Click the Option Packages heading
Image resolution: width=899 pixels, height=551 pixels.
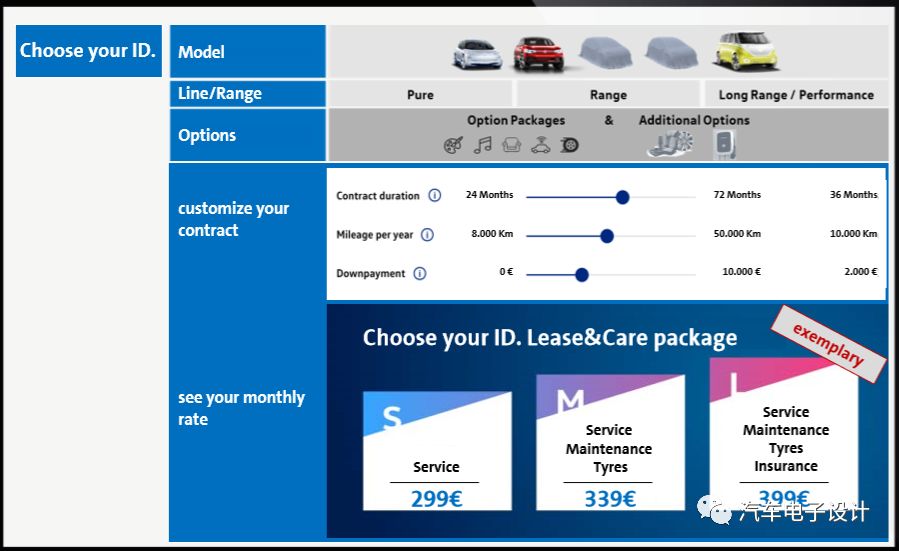(516, 120)
